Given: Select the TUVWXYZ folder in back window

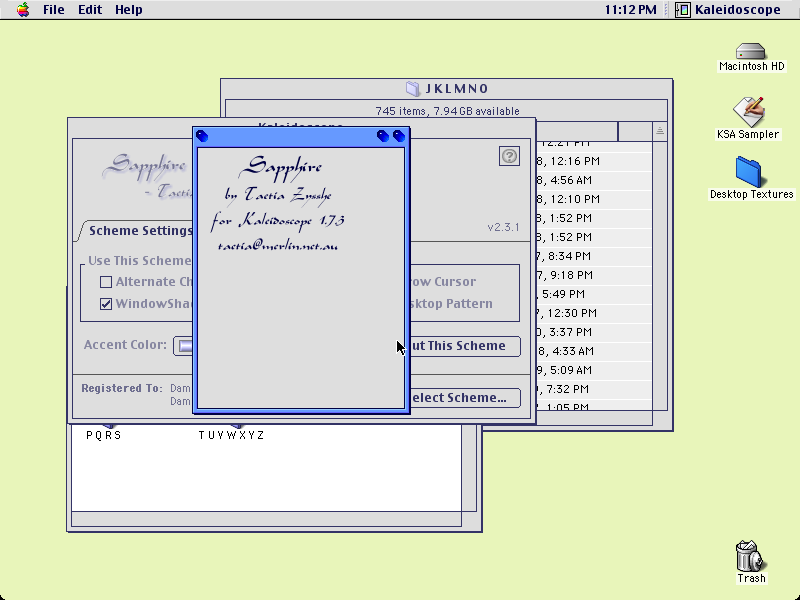Looking at the screenshot, I should [x=231, y=435].
